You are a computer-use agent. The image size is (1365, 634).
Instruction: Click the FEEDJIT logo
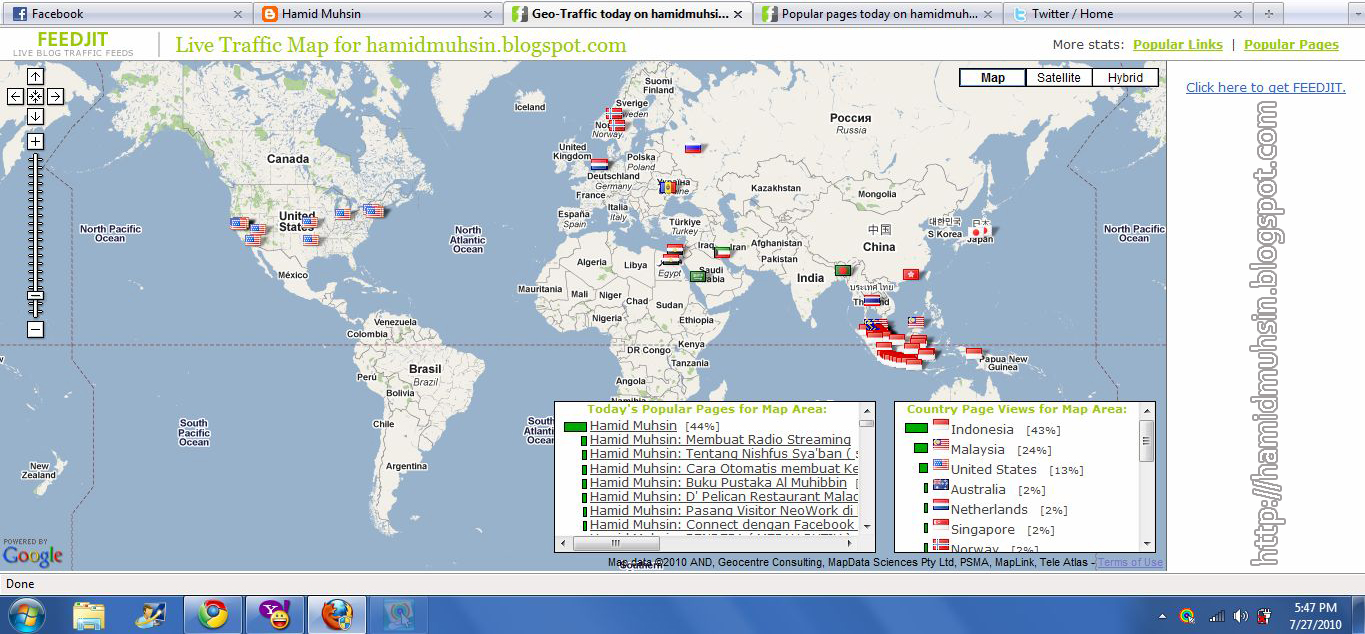(73, 44)
